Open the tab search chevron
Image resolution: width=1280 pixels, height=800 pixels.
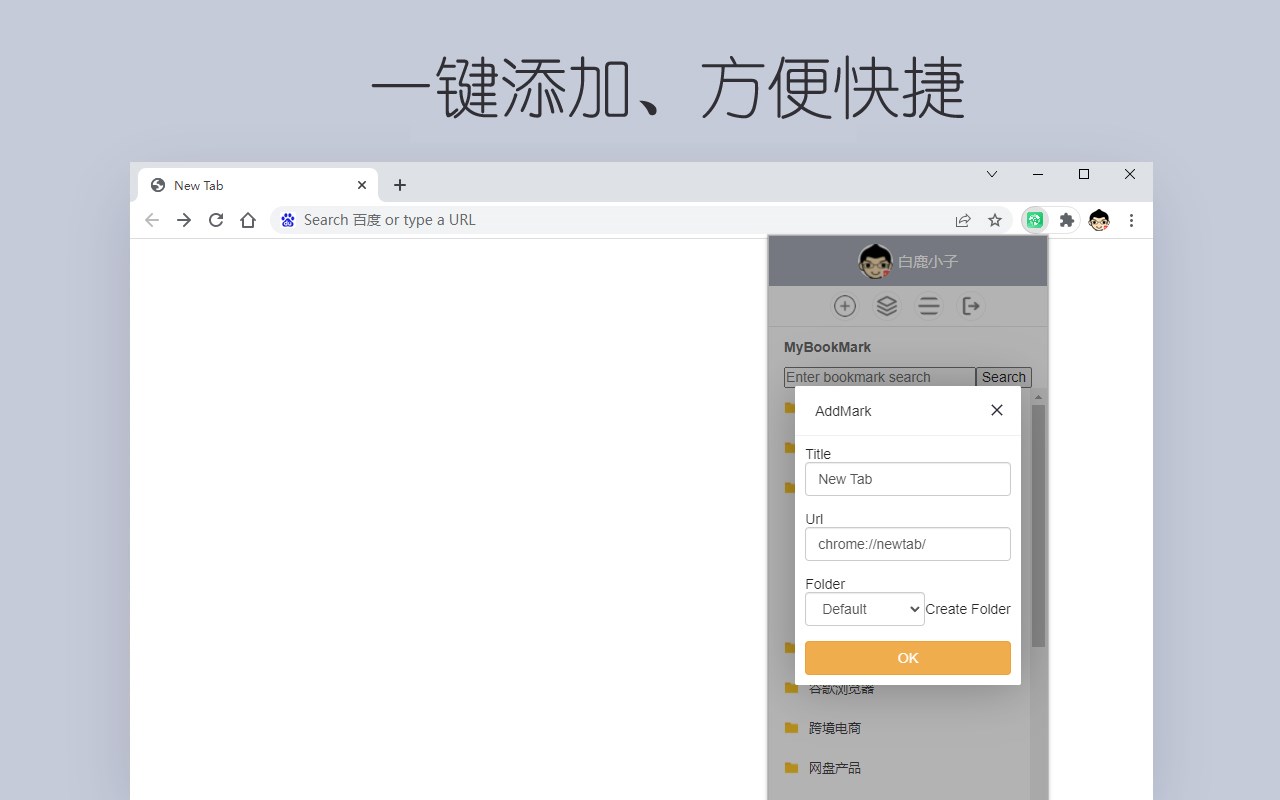pyautogui.click(x=992, y=174)
